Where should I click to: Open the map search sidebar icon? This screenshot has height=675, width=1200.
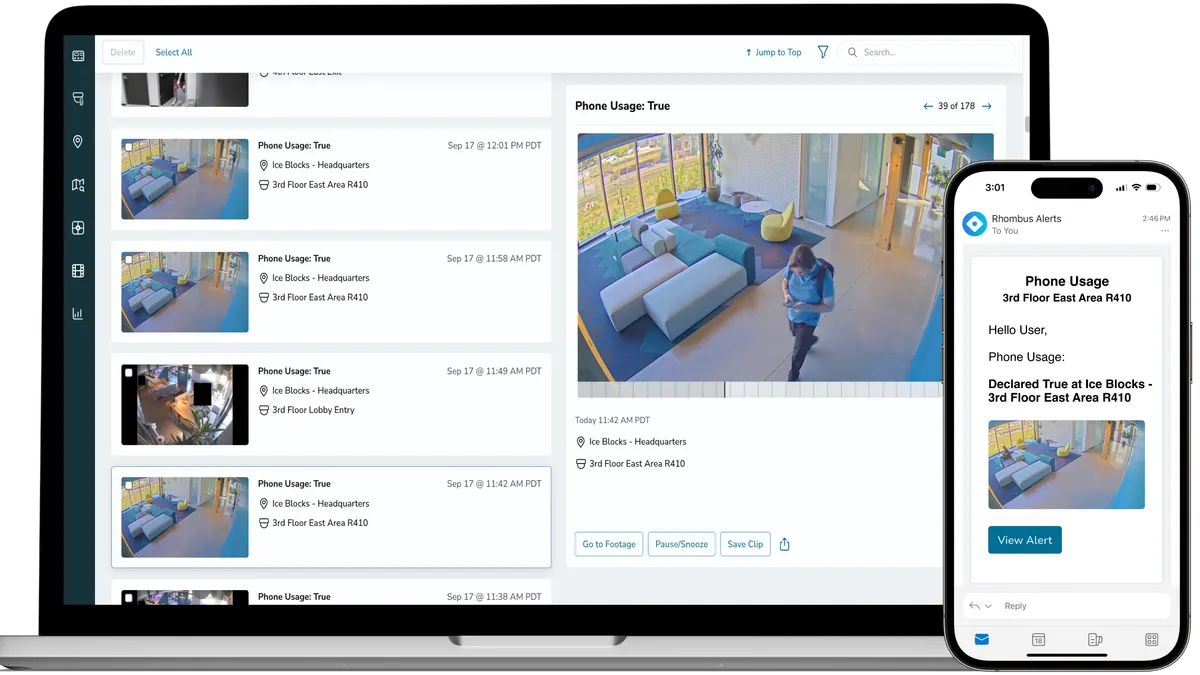coord(78,185)
